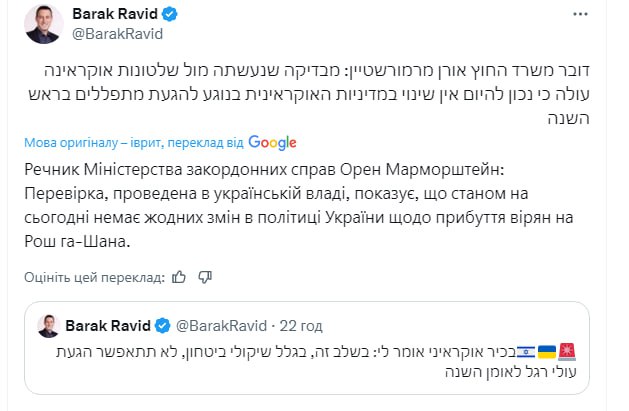Click the Israel flag emoji in the quoted tweet

tap(524, 351)
